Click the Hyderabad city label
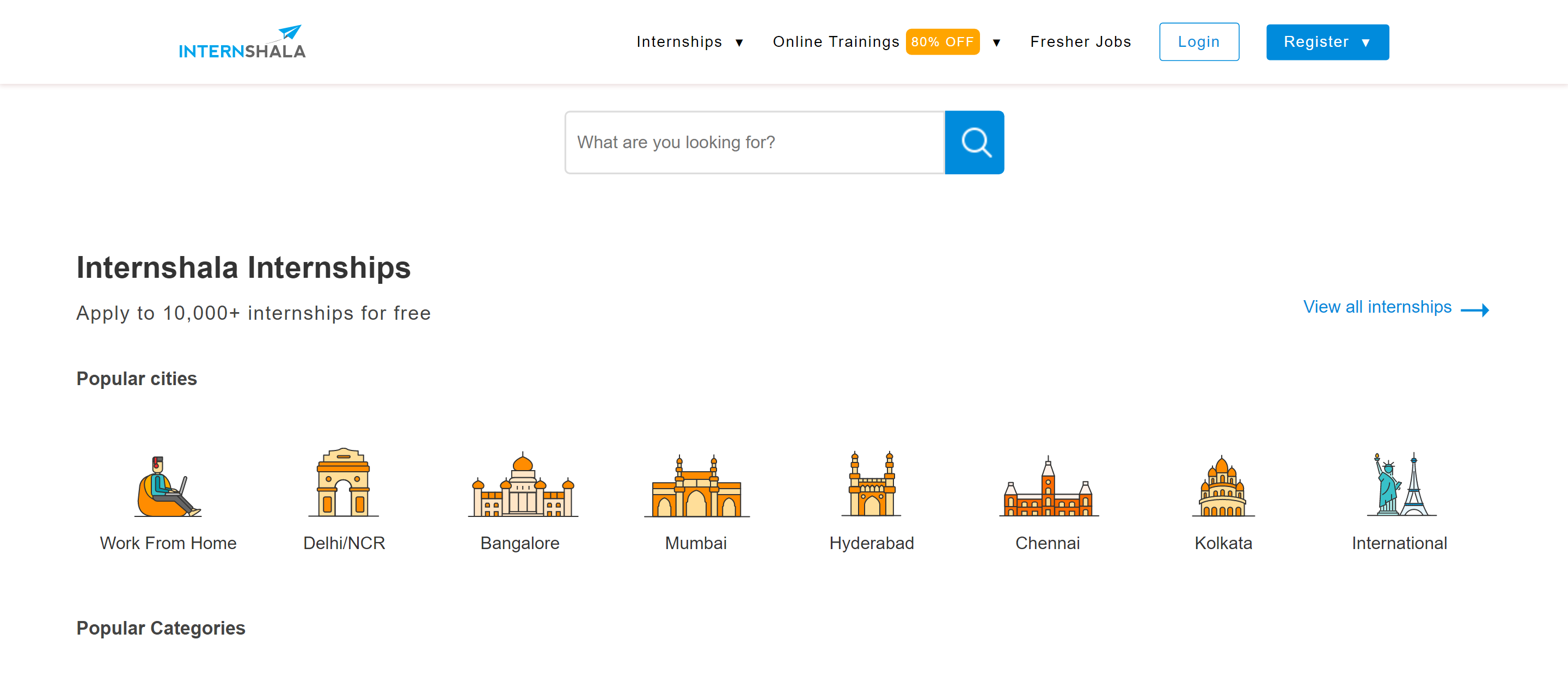1568x682 pixels. click(x=871, y=543)
